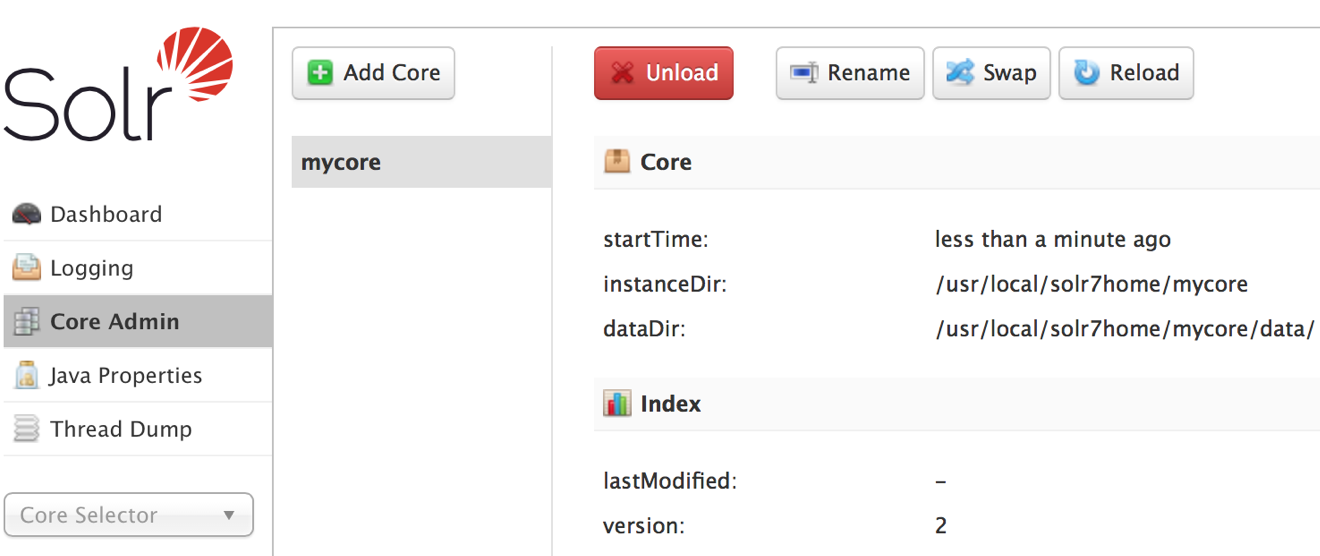The height and width of the screenshot is (556, 1320).
Task: Click the /usr/local/solr7home/mycore/data/ value
Action: pyautogui.click(x=1125, y=329)
